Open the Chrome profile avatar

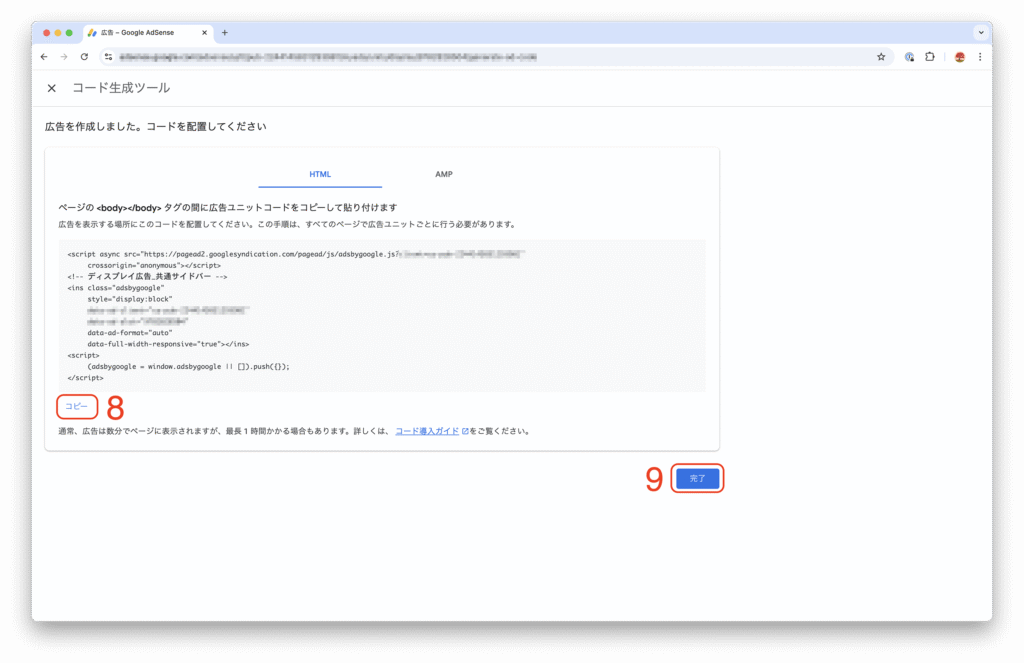click(x=959, y=57)
